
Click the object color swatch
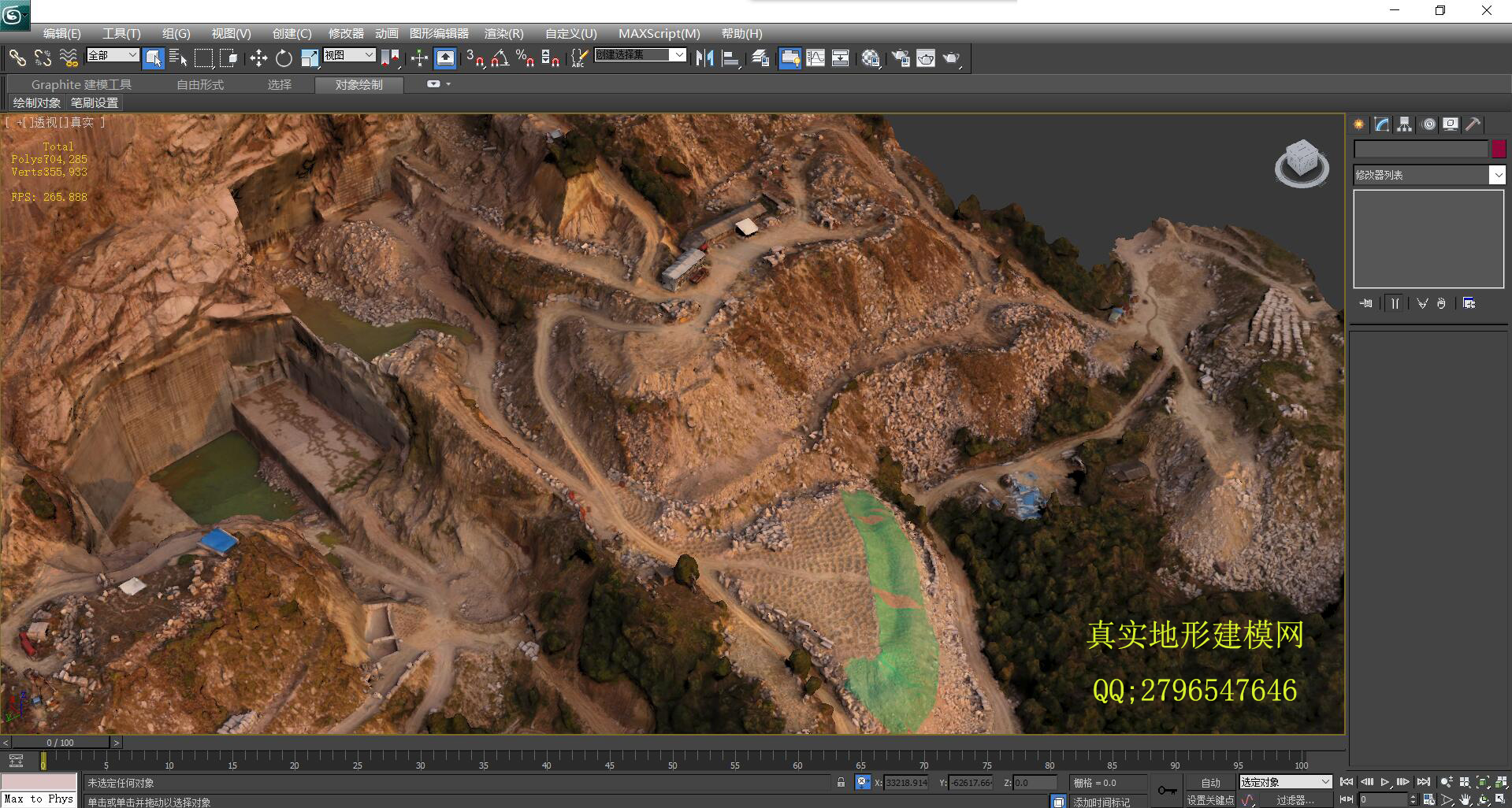coord(1499,148)
